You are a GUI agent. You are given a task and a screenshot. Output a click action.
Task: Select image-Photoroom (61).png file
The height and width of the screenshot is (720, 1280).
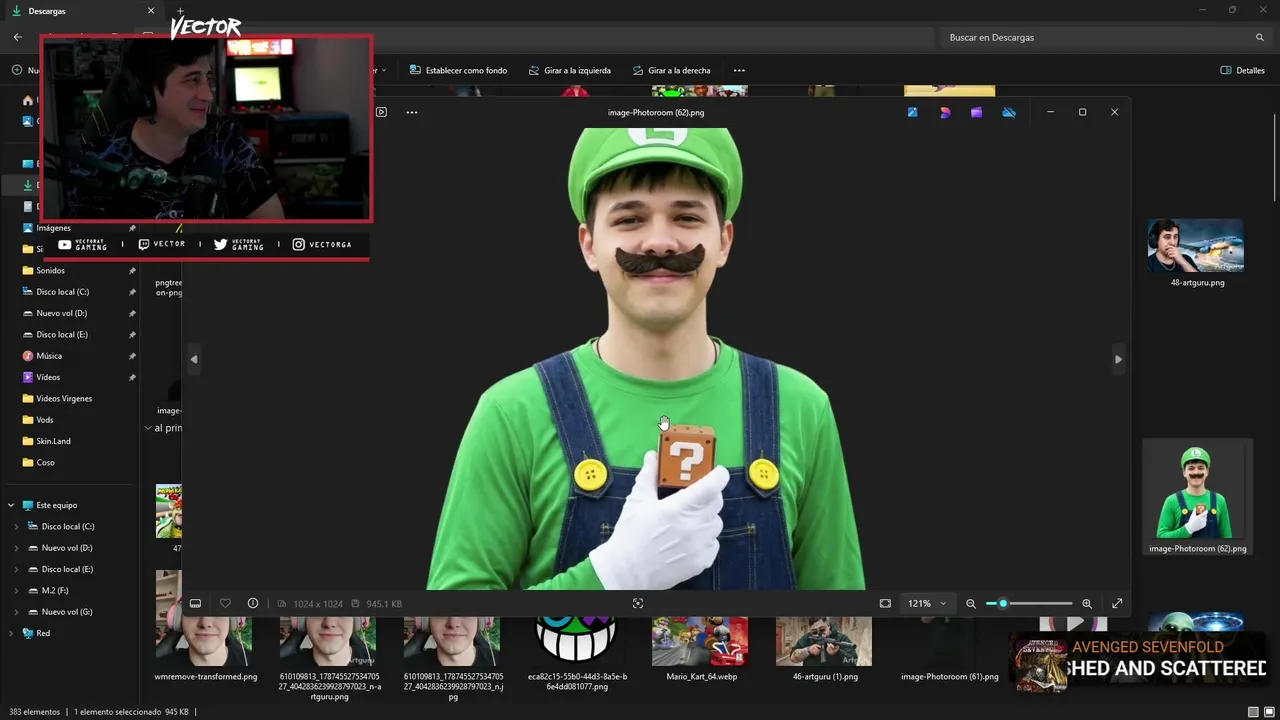pos(949,648)
